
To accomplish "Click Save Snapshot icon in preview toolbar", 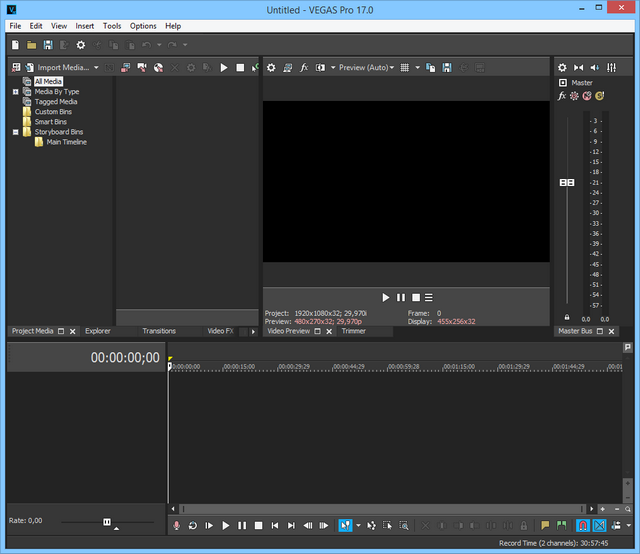I will [447, 68].
